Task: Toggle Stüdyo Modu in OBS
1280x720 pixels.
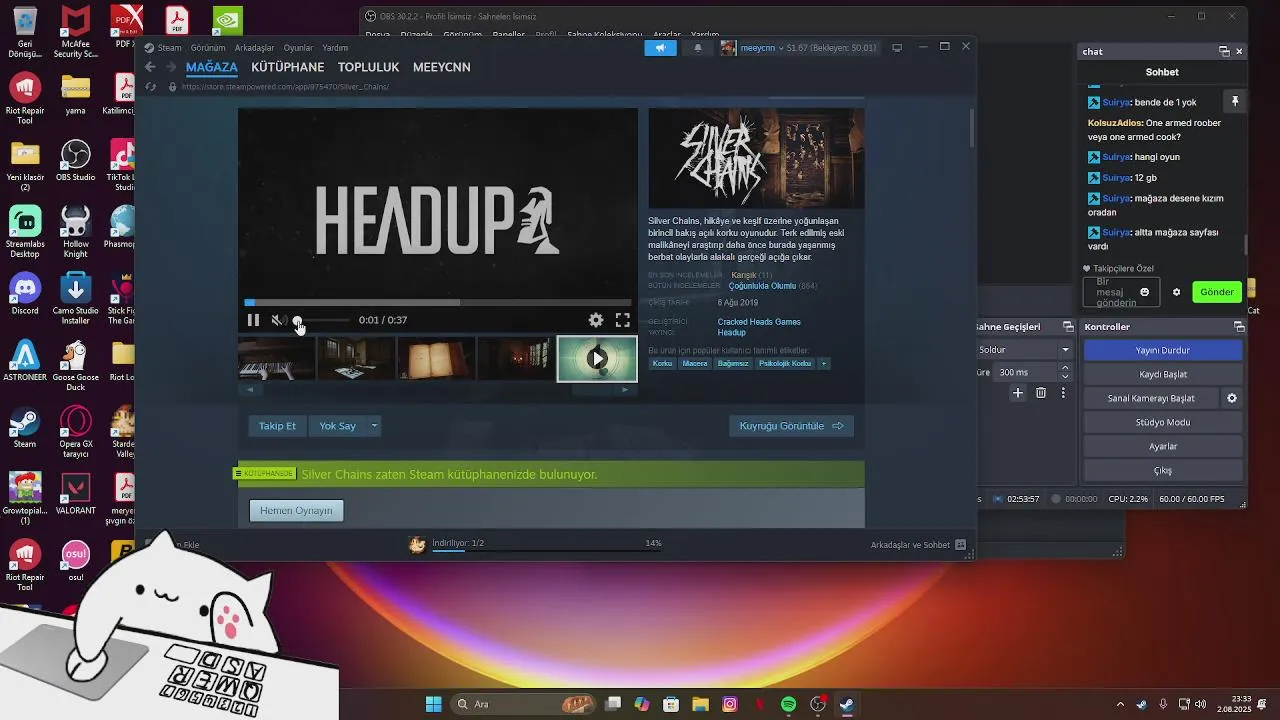Action: click(x=1163, y=422)
